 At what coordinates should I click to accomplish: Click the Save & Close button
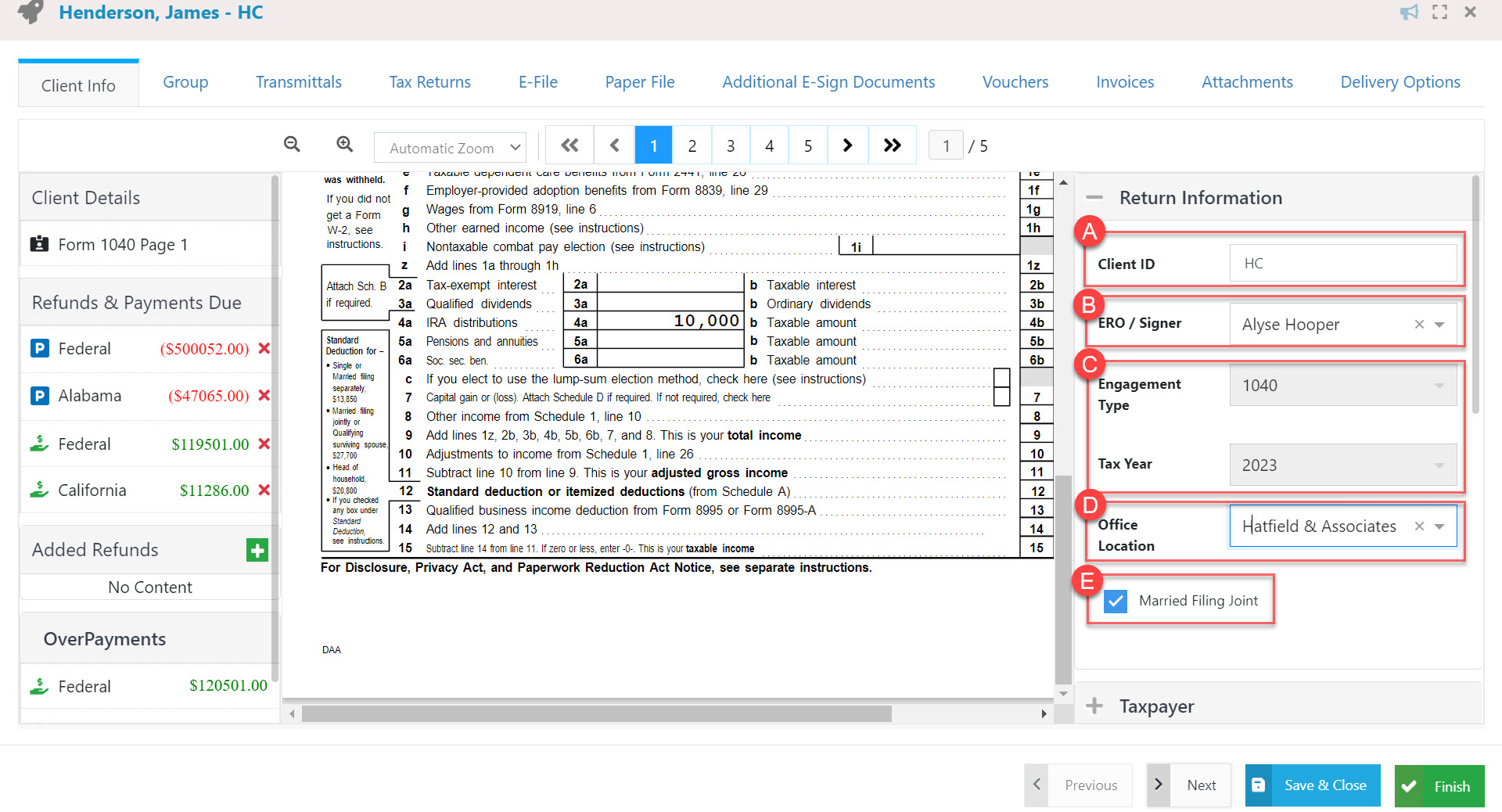coord(1312,785)
